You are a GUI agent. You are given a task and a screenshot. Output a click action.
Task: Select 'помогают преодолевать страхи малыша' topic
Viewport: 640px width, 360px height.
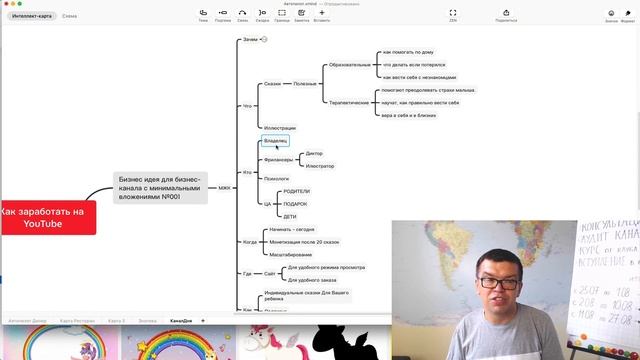[428, 90]
